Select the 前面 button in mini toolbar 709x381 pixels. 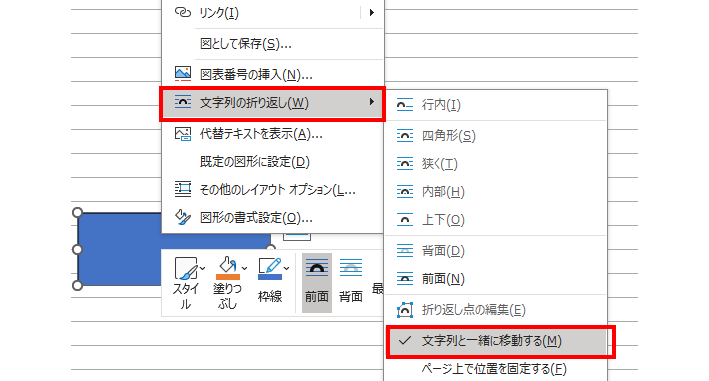tap(317, 283)
